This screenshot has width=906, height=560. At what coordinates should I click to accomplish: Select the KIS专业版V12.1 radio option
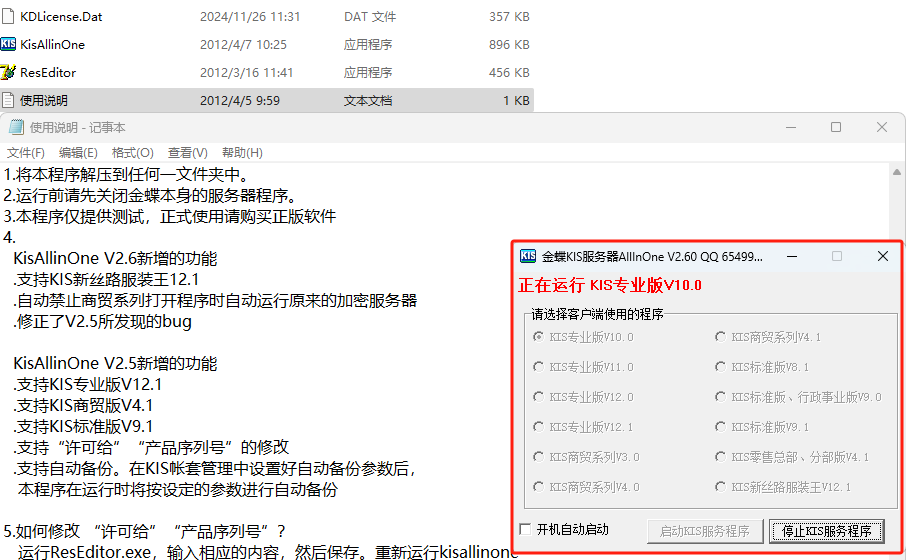point(539,427)
